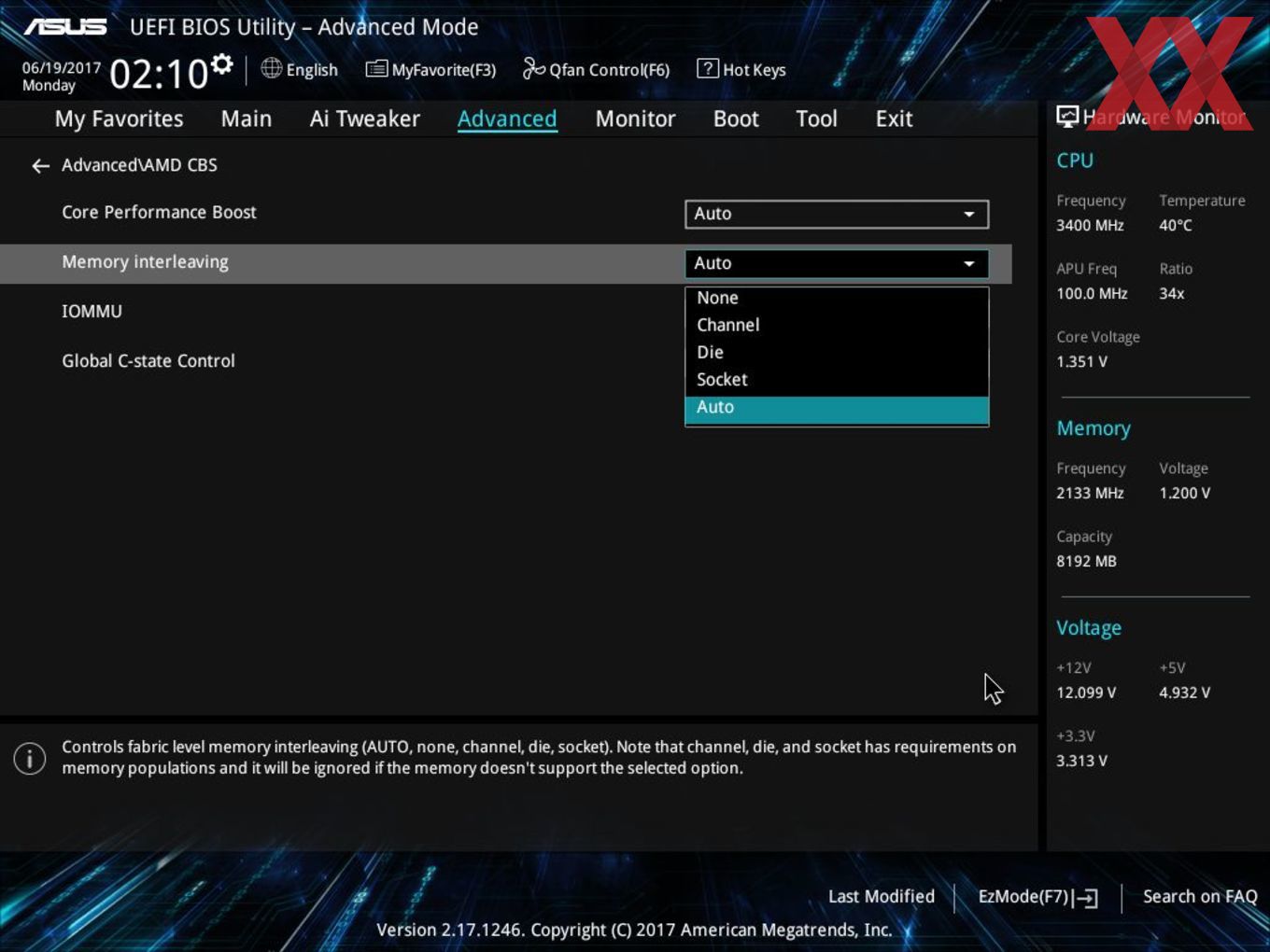Open MyFavorite(F3) menu

[430, 69]
